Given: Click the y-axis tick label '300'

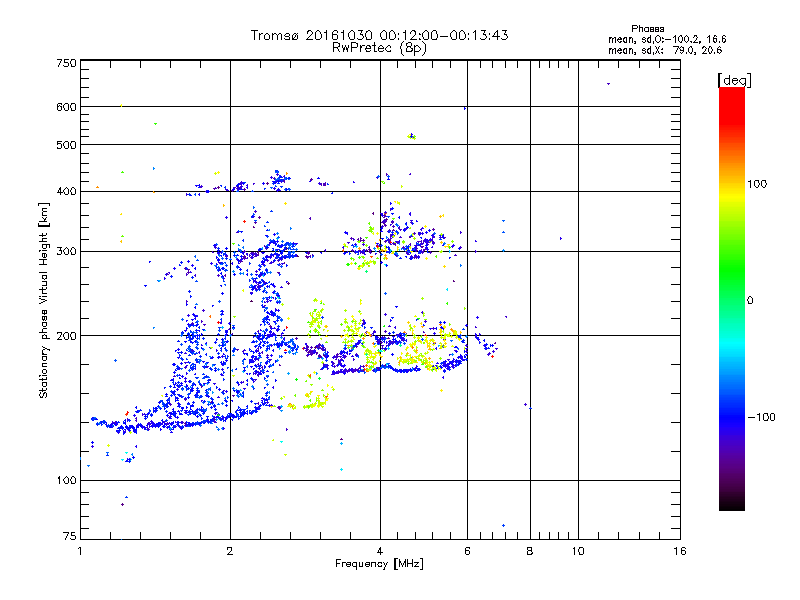Looking at the screenshot, I should point(66,252).
